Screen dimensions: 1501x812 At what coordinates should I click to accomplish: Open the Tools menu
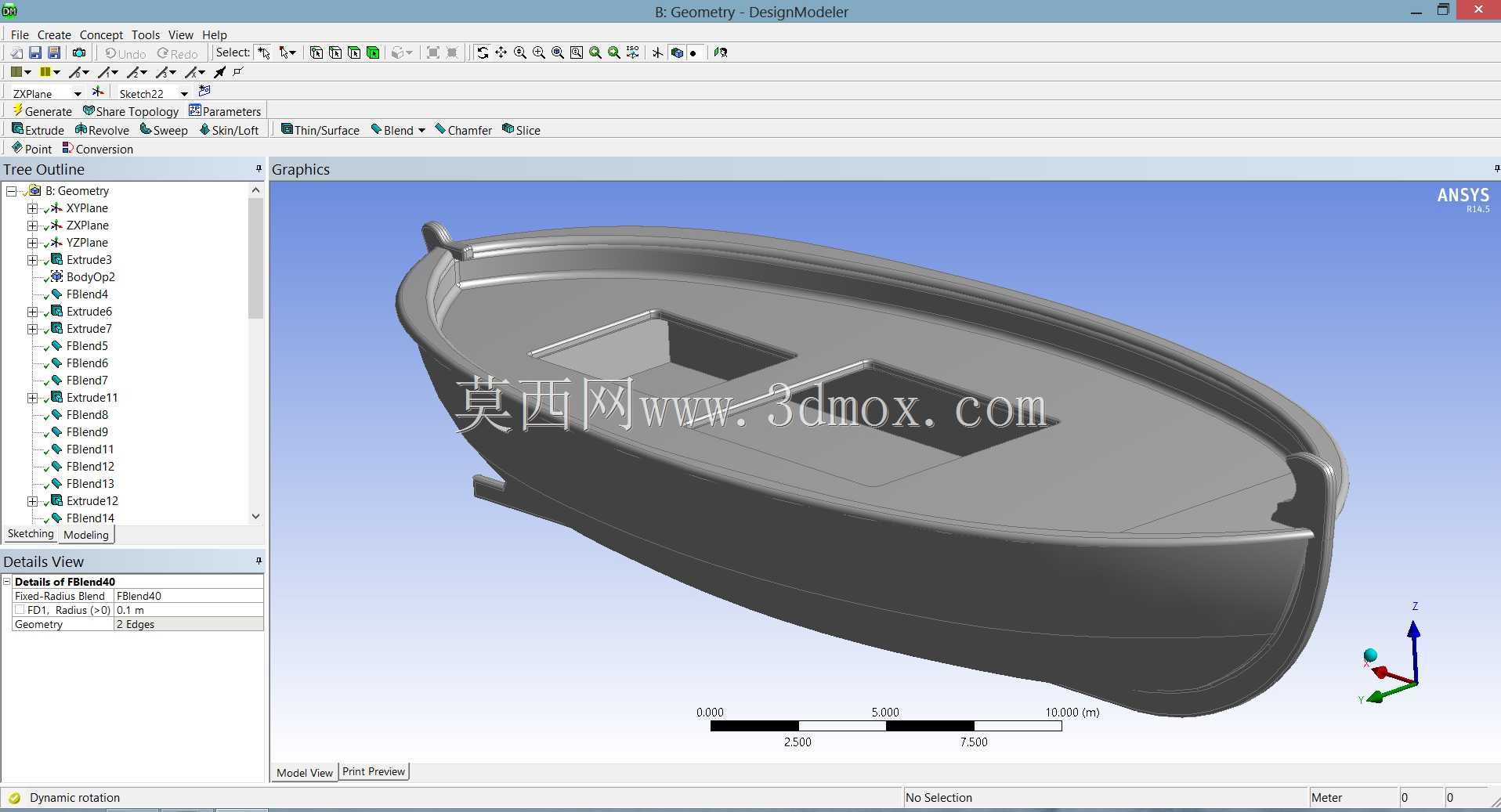coord(146,34)
